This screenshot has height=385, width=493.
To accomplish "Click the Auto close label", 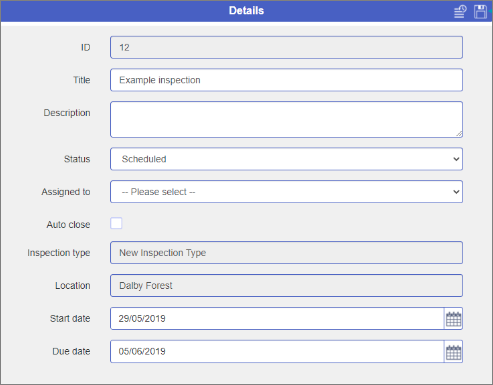I will point(68,225).
